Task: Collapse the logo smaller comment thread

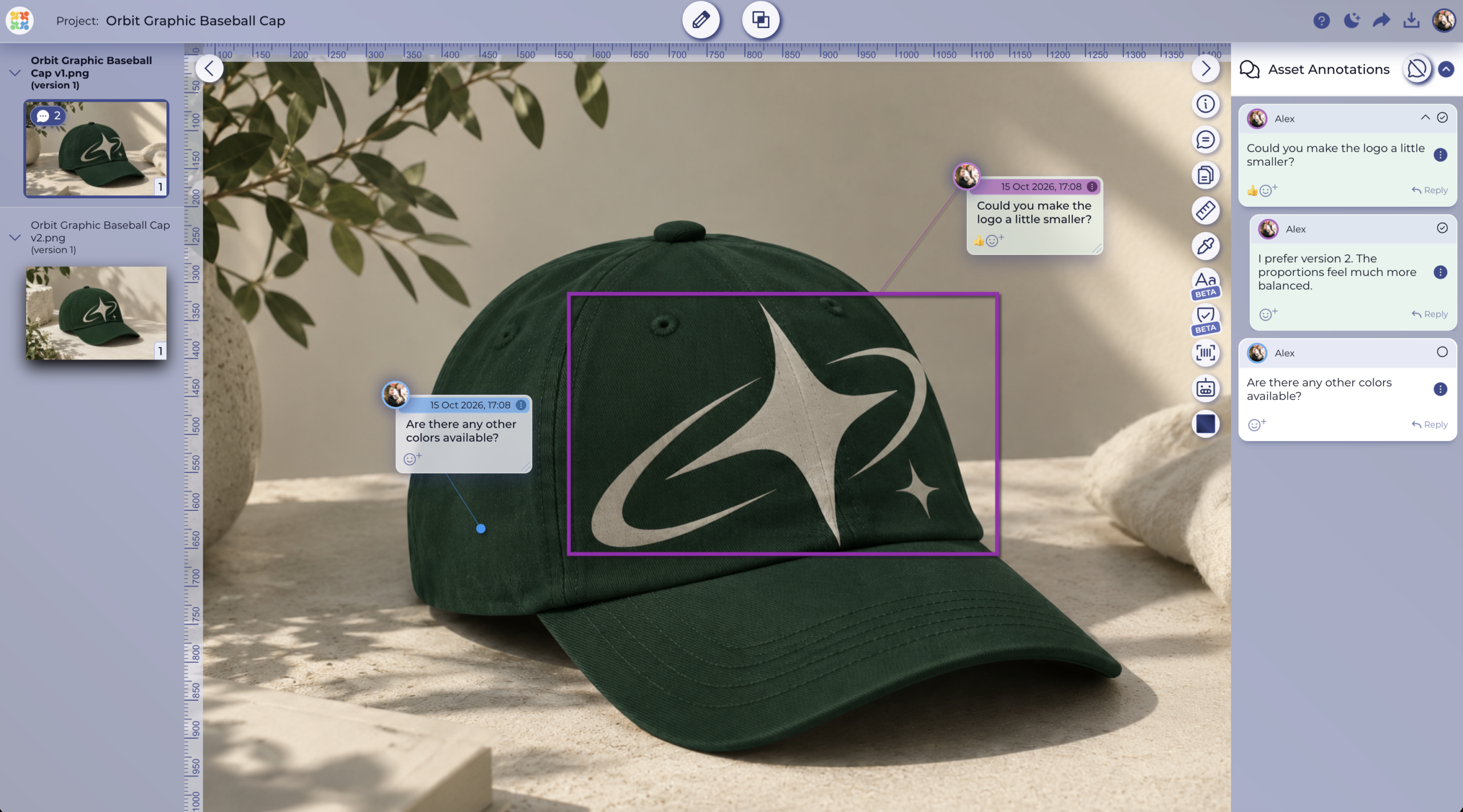Action: (x=1425, y=118)
